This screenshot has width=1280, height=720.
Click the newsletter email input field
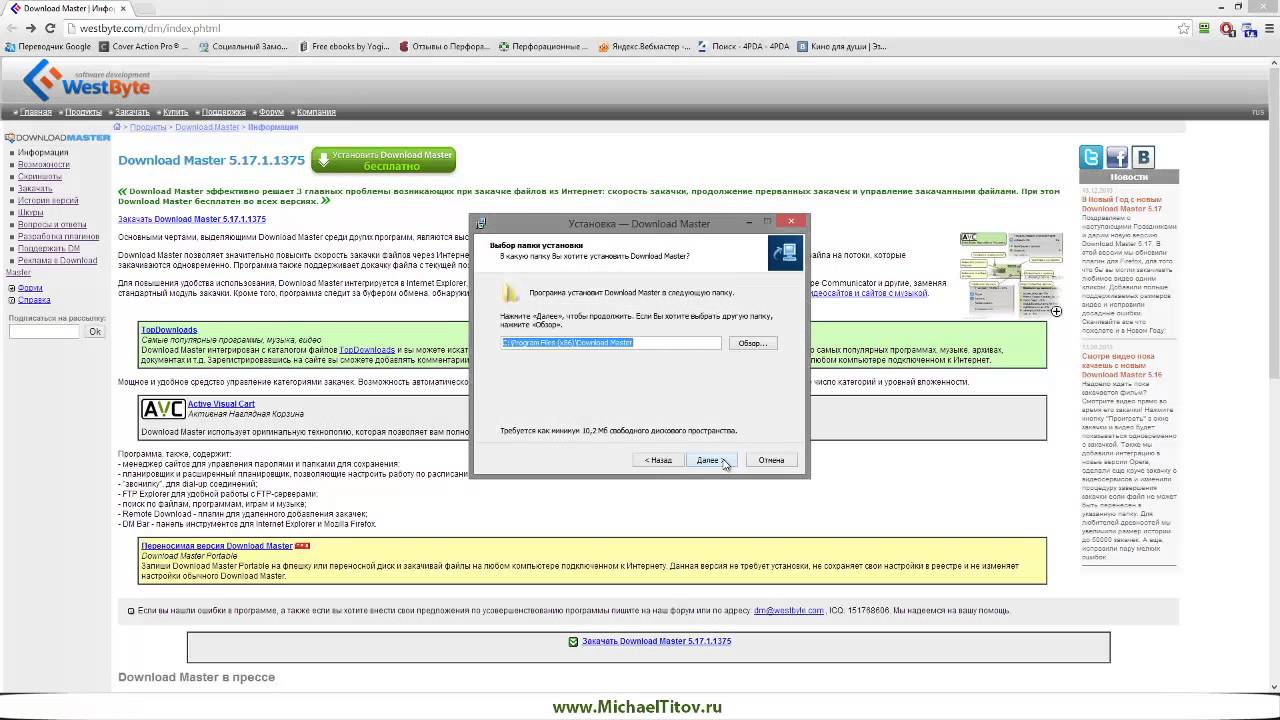[x=44, y=331]
